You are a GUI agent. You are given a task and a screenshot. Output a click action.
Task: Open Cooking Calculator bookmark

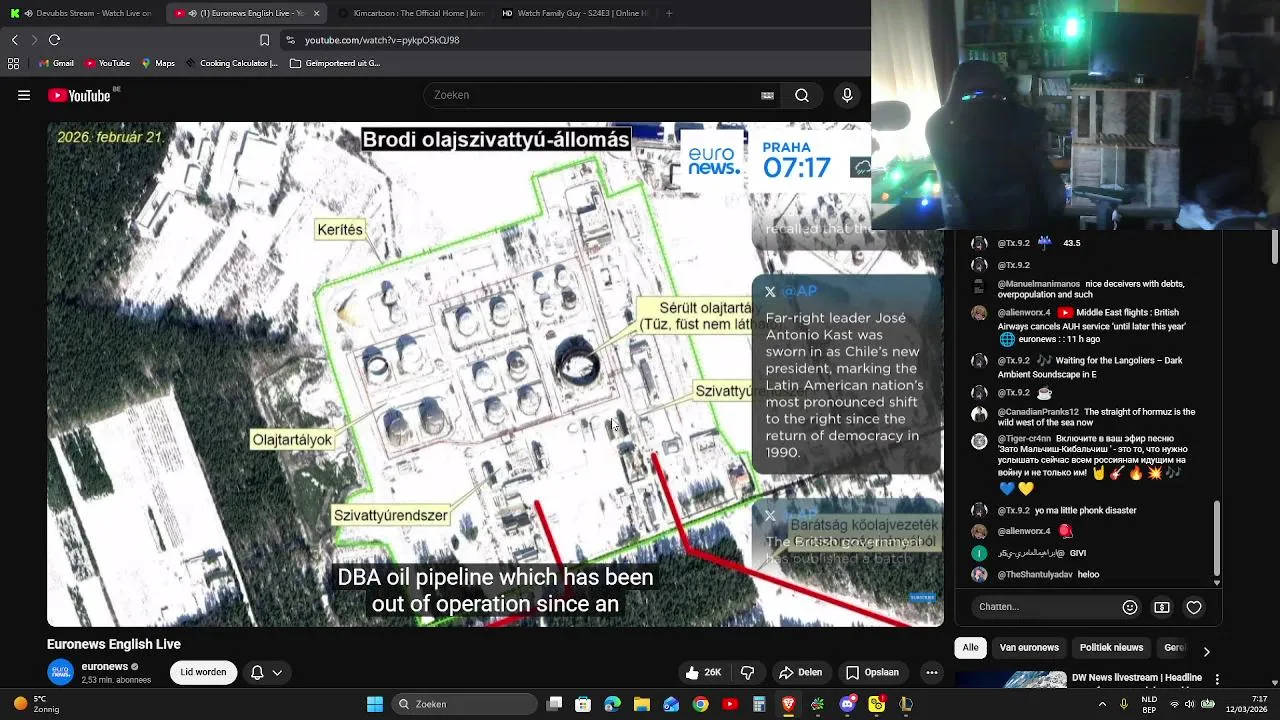[232, 63]
